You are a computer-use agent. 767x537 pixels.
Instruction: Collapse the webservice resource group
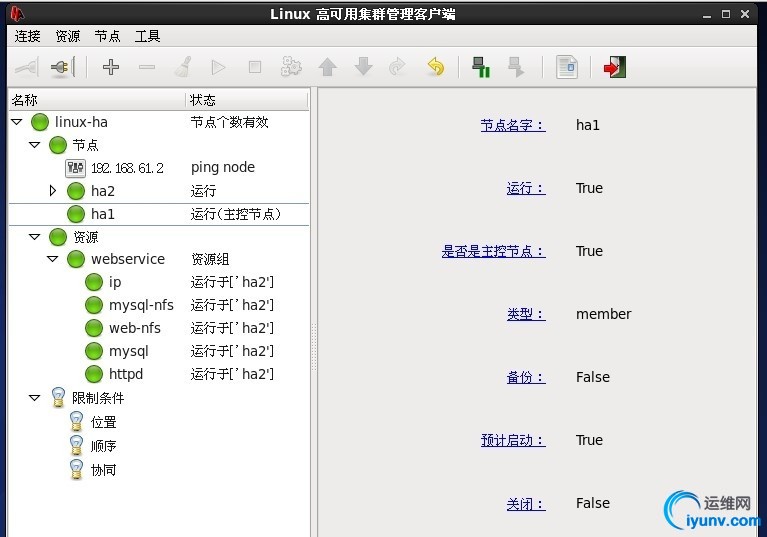[x=53, y=259]
